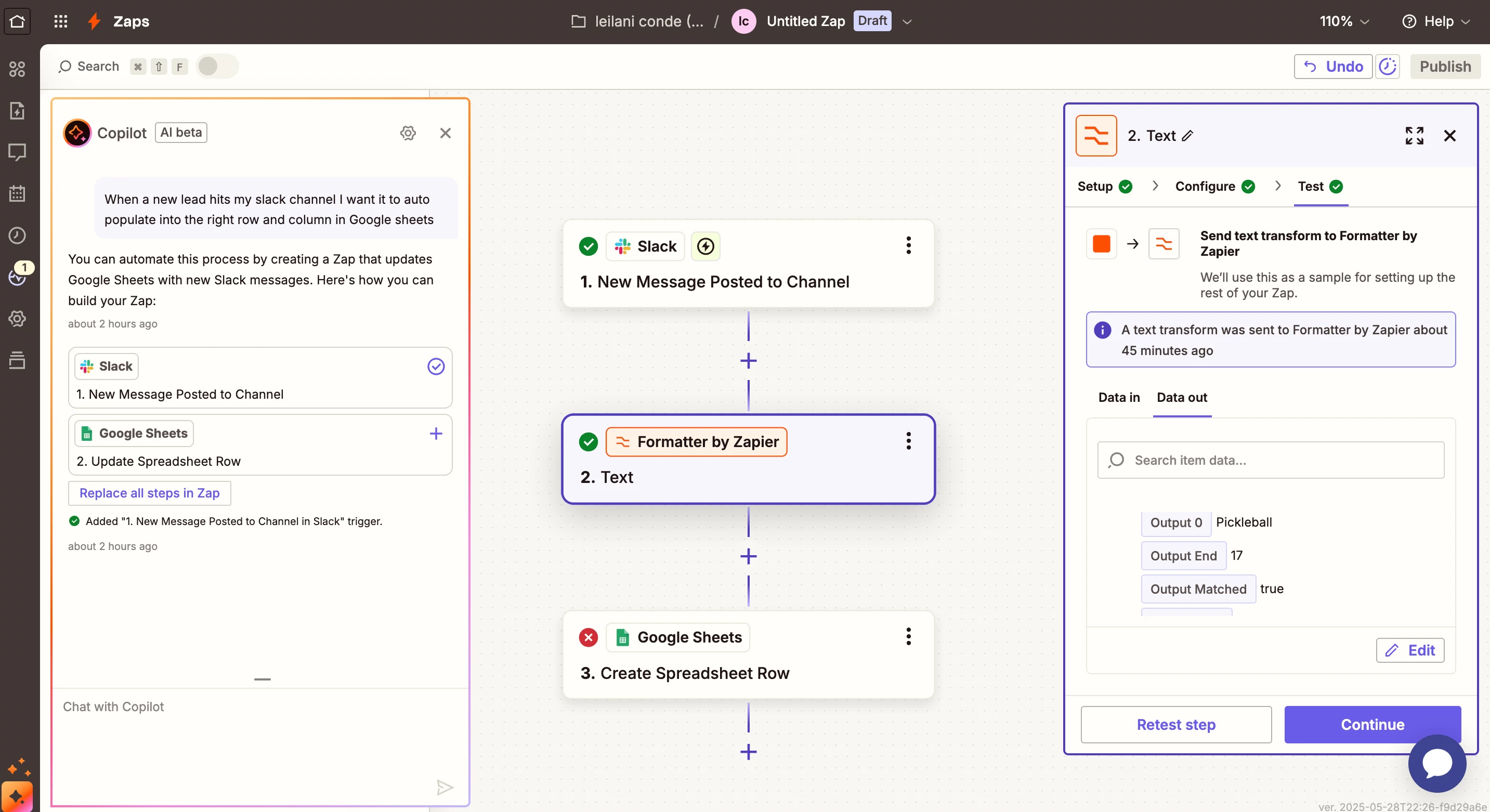
Task: Click the Output 0 field label
Action: click(1175, 522)
